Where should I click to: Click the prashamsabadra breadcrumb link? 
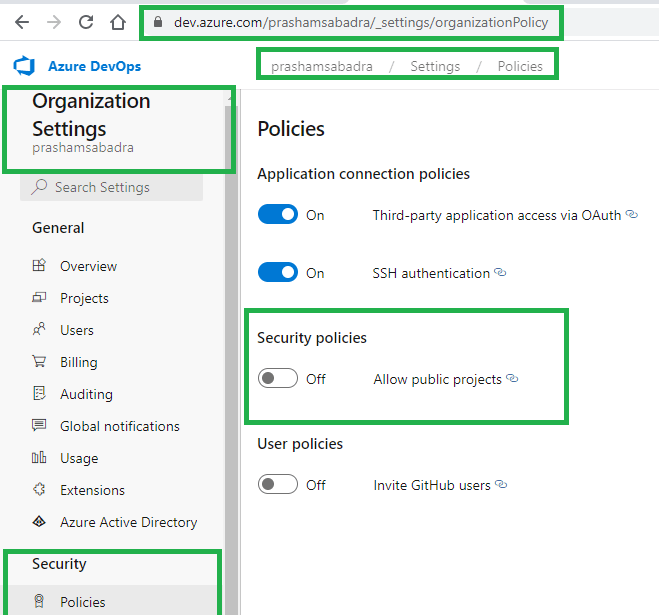(322, 66)
